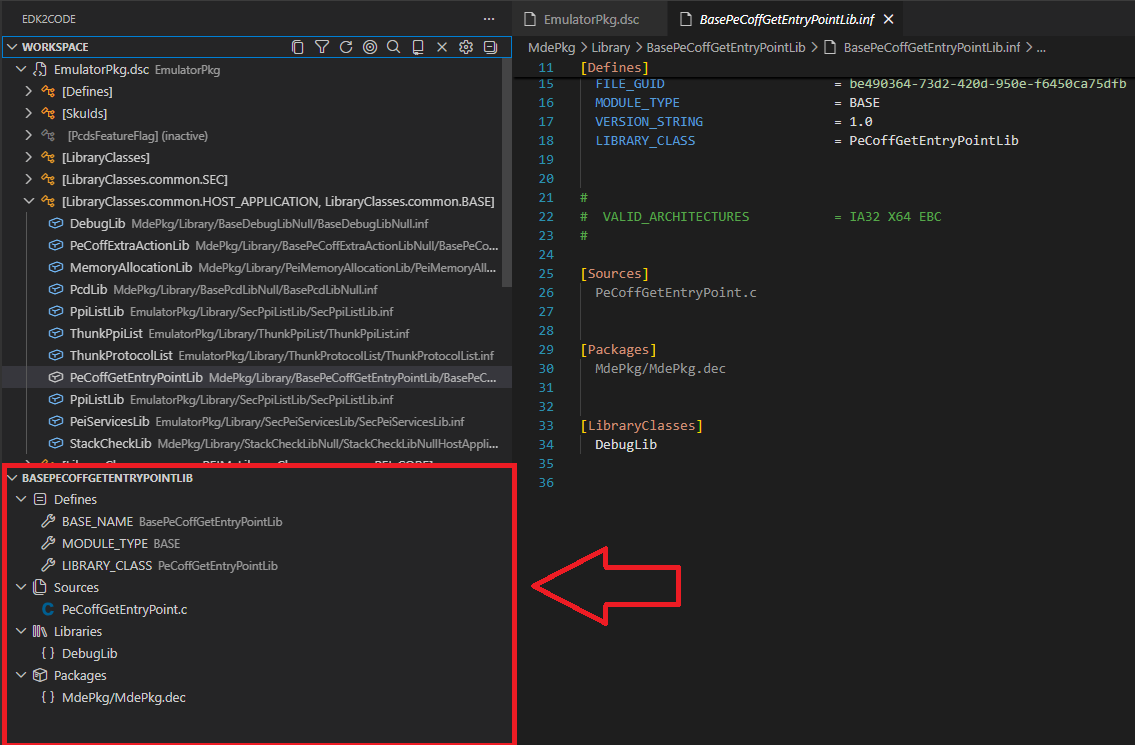Select the MemoryAllocationLib tree row
The height and width of the screenshot is (745, 1135).
[257, 268]
